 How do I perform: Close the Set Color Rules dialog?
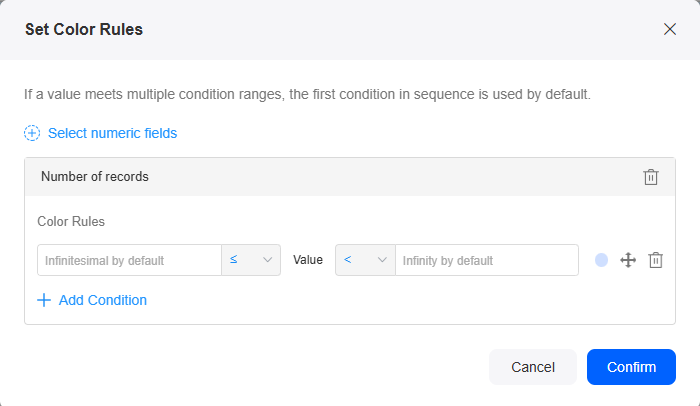click(x=670, y=29)
